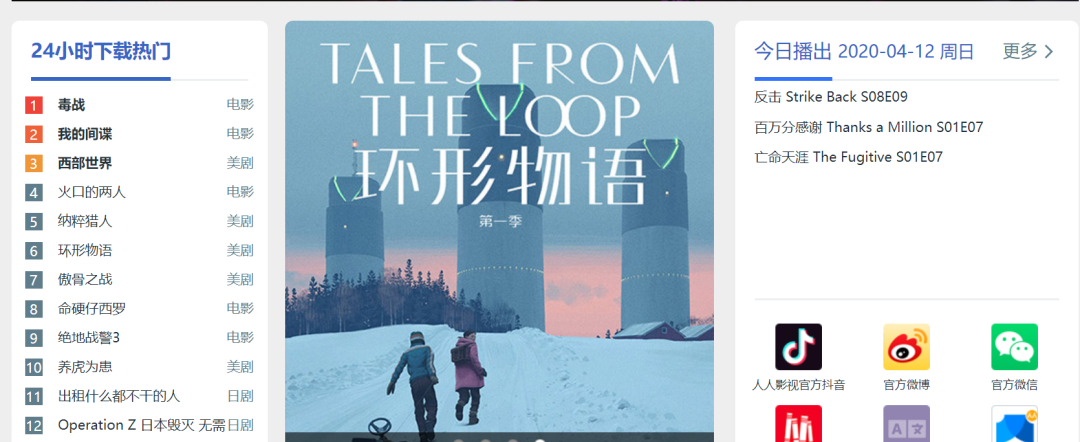Open 毒战 in the hot downloads list
The height and width of the screenshot is (442, 1080).
click(71, 105)
